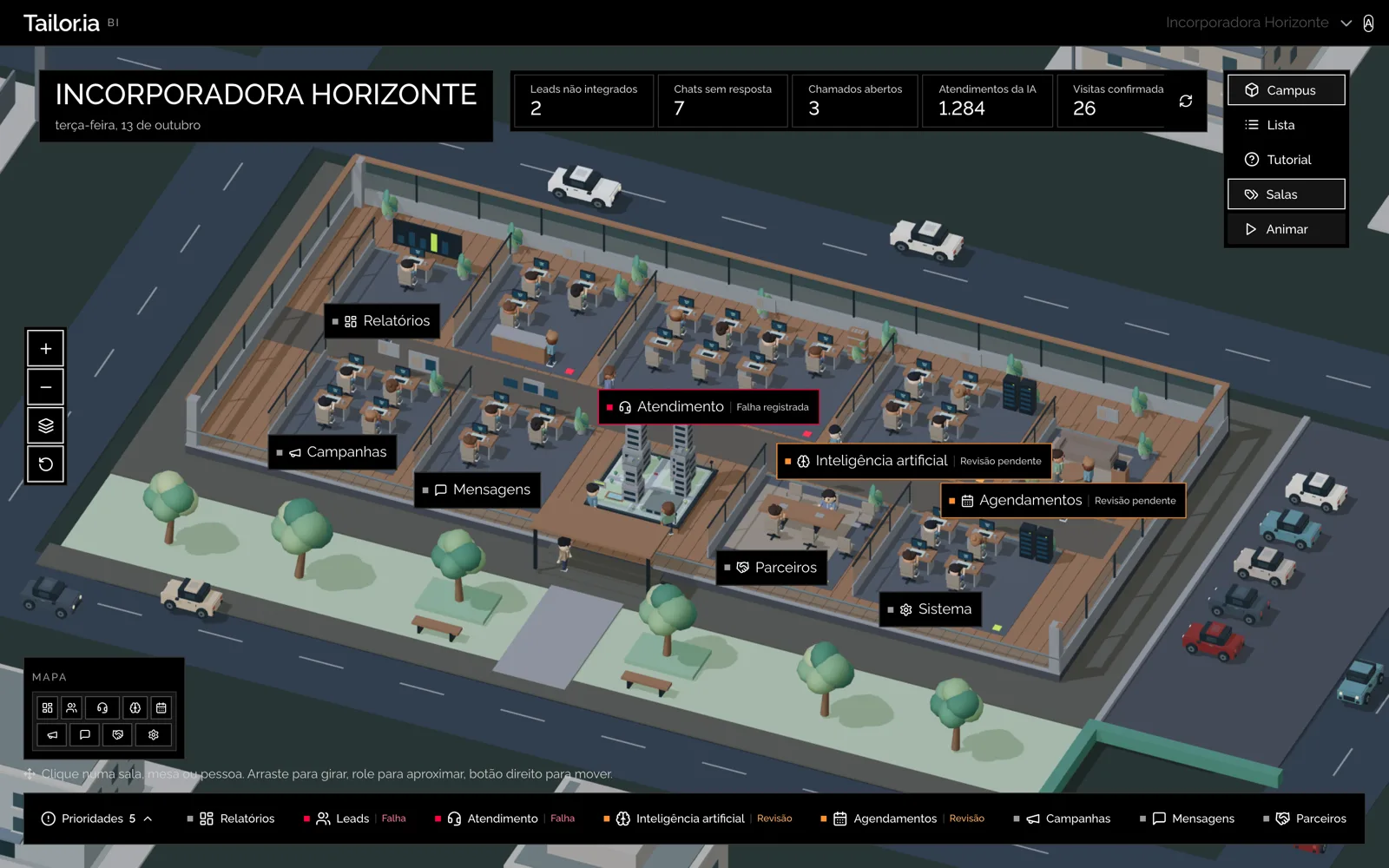Viewport: 1389px width, 868px height.
Task: Collapse the Prioridades 5 expander
Action: pyautogui.click(x=97, y=819)
